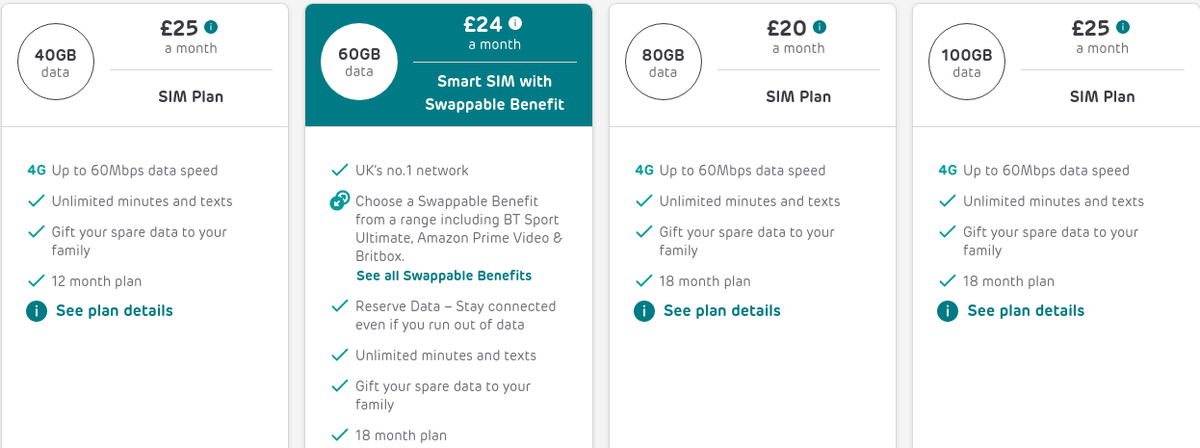Click Smart SIM with Swappable Benefit heading
Screen dimensions: 1200x448
point(495,93)
